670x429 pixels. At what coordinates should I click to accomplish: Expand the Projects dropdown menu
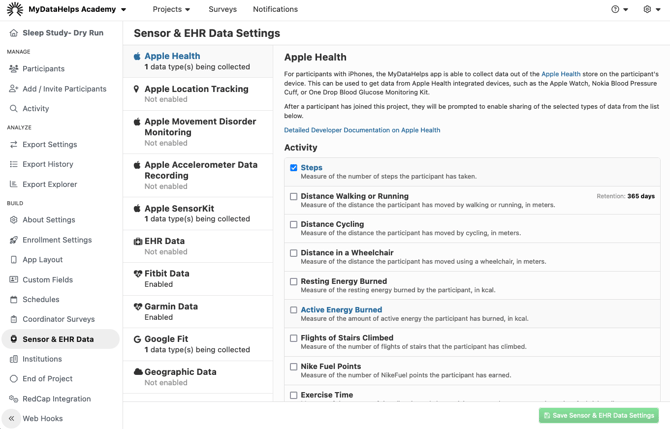tap(171, 9)
